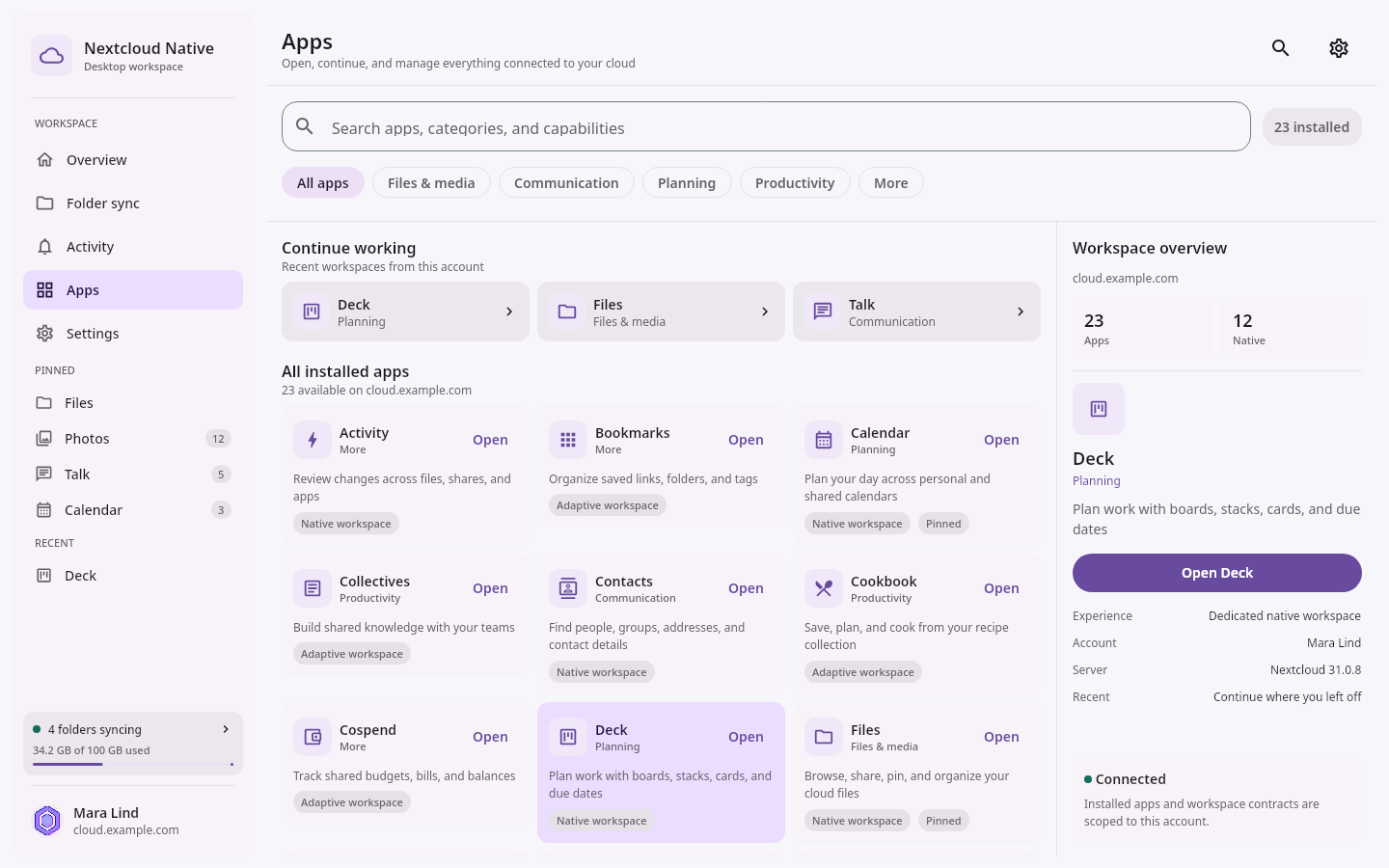Focus the Search apps, categories field
The height and width of the screenshot is (868, 1389).
(766, 126)
